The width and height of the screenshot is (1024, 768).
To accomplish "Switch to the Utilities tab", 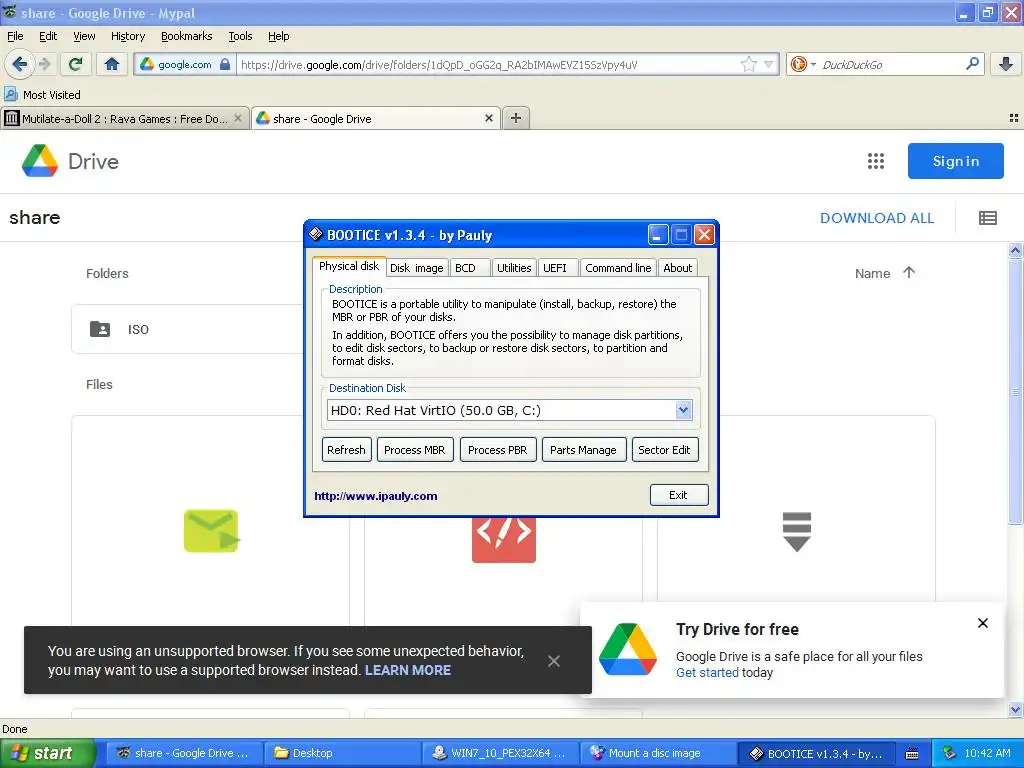I will (514, 268).
